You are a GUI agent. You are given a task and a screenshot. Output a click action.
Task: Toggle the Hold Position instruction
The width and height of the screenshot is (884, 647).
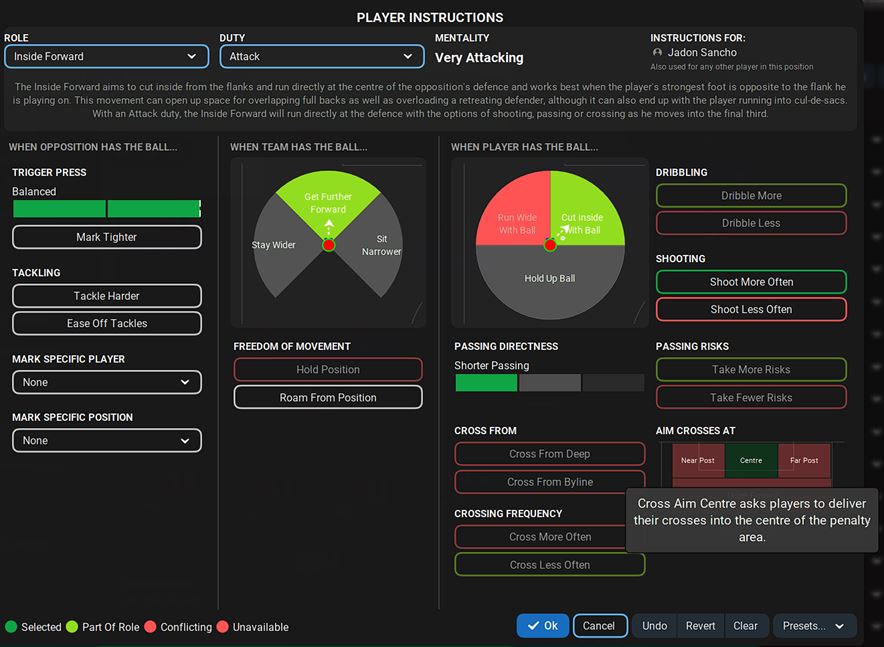(x=328, y=370)
